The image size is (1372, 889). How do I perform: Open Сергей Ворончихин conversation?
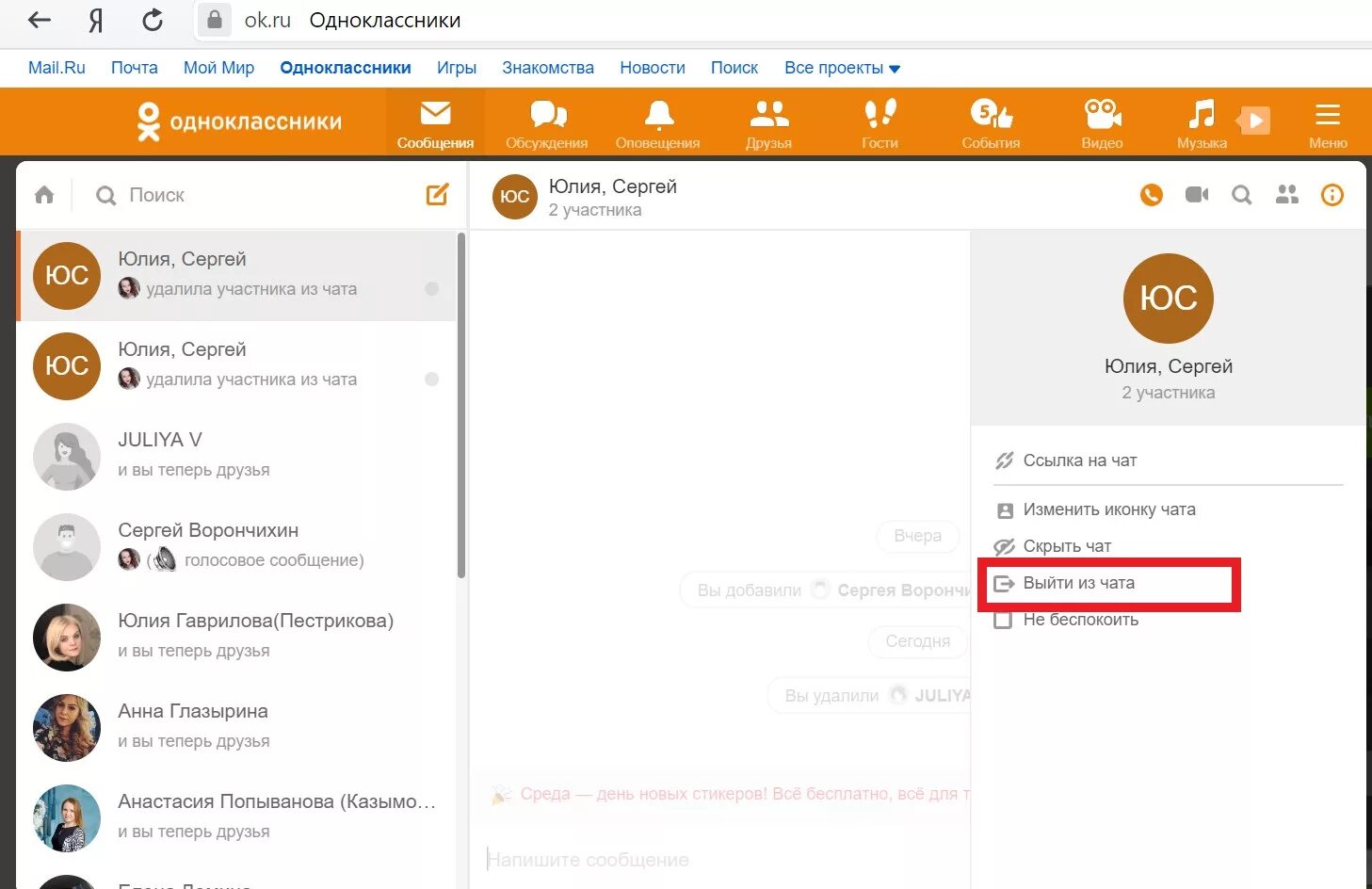[x=236, y=546]
